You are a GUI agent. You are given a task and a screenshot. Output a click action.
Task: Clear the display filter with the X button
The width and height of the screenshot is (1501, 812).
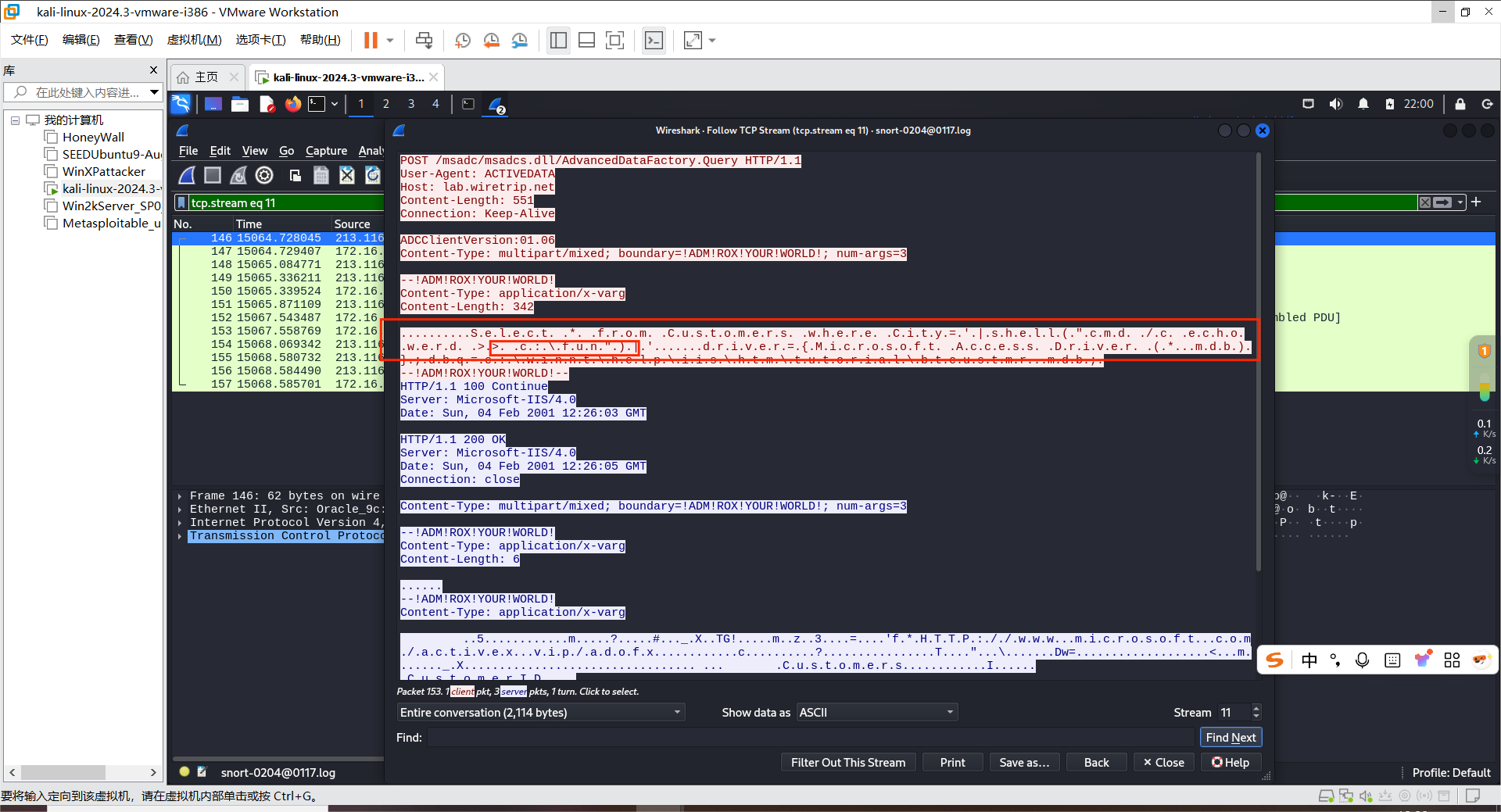pos(1425,202)
